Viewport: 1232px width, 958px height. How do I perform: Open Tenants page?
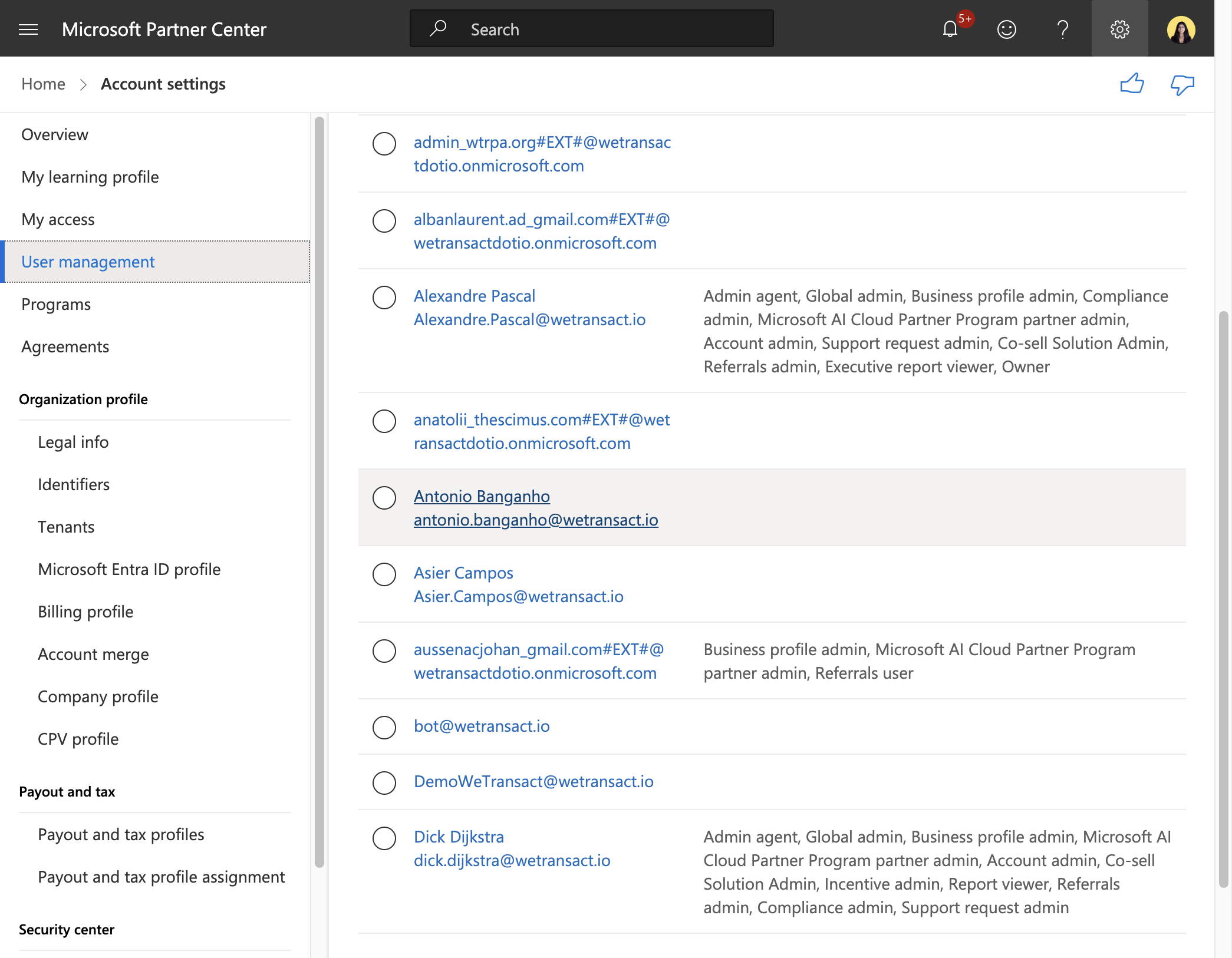coord(66,527)
